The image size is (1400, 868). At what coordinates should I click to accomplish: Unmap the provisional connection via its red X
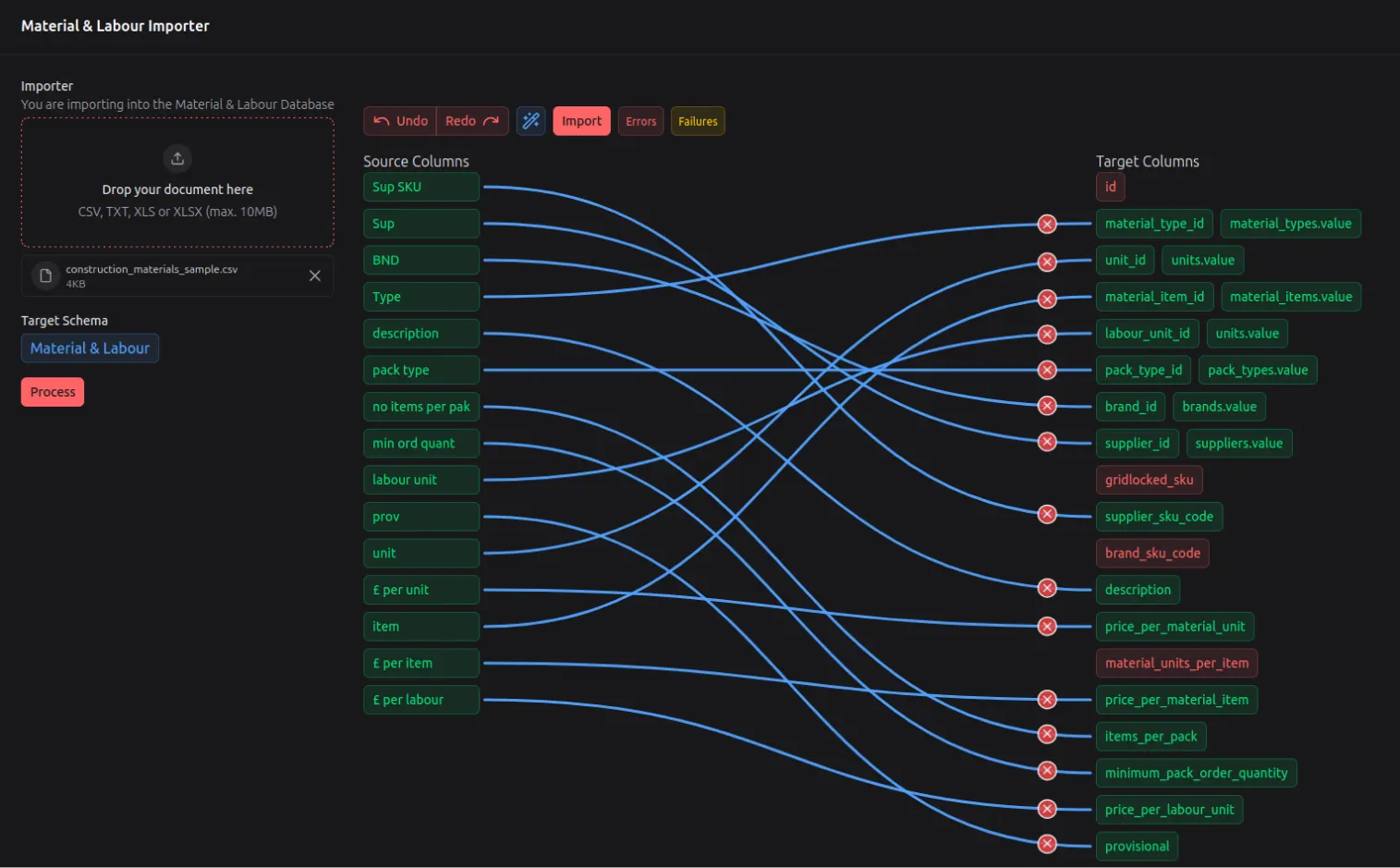click(1047, 844)
